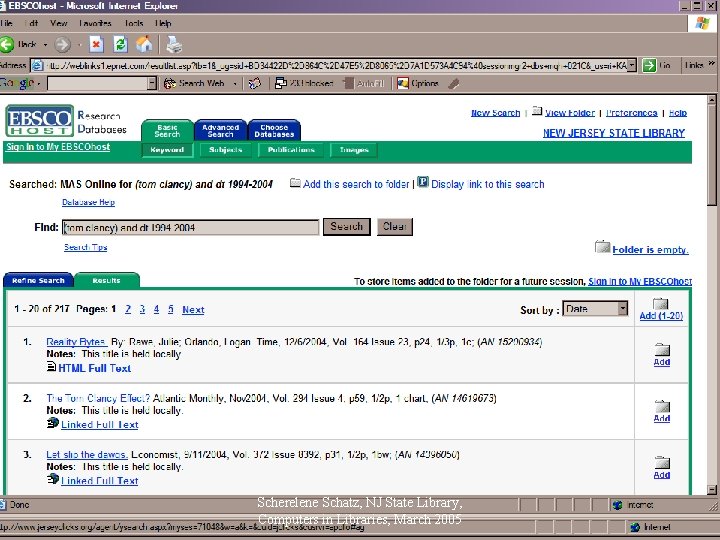
Task: Click the View Folder icon
Action: pos(537,111)
